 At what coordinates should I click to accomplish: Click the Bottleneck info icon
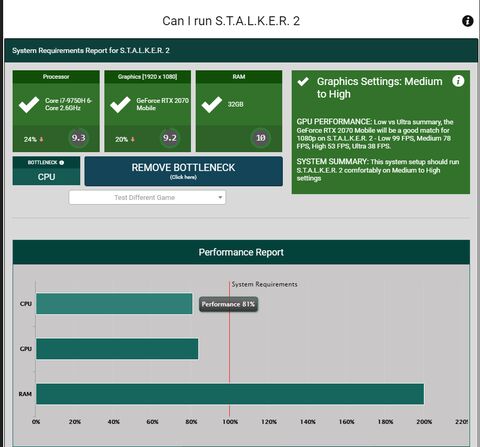coord(61,163)
